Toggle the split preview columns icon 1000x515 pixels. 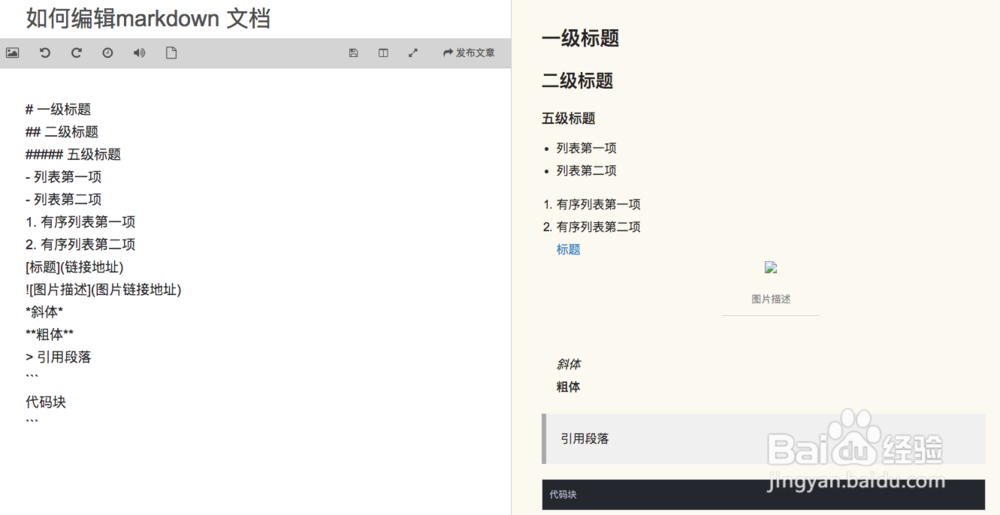coord(383,53)
